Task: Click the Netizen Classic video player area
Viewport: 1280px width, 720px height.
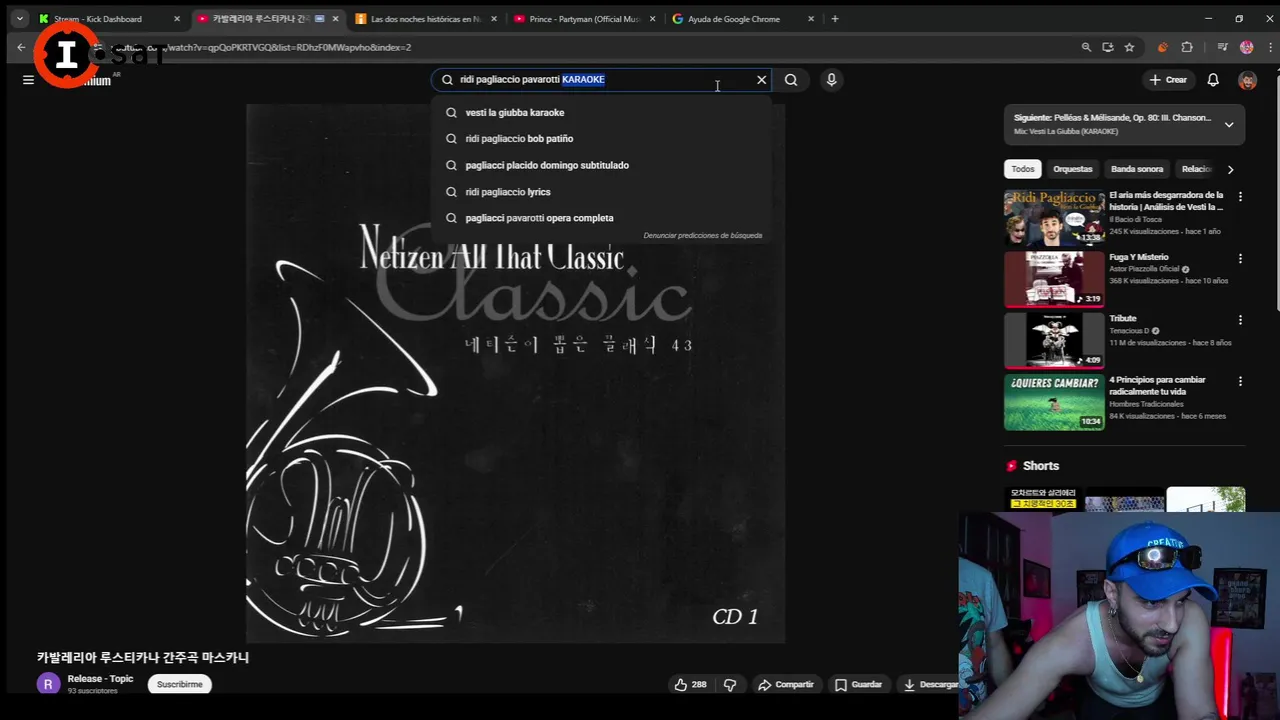Action: click(x=515, y=373)
